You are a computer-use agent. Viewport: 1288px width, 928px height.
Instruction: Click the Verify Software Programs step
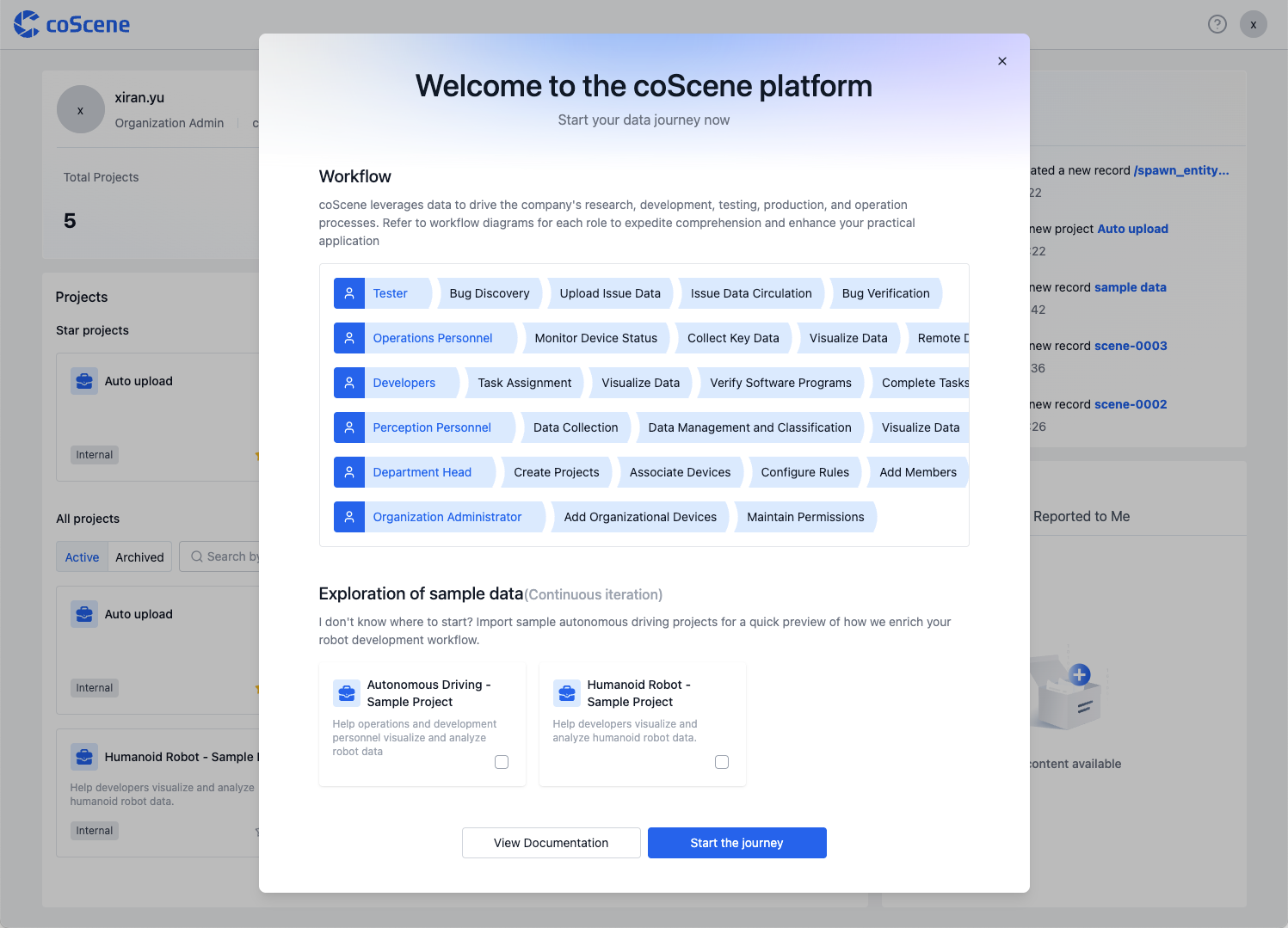pyautogui.click(x=780, y=383)
